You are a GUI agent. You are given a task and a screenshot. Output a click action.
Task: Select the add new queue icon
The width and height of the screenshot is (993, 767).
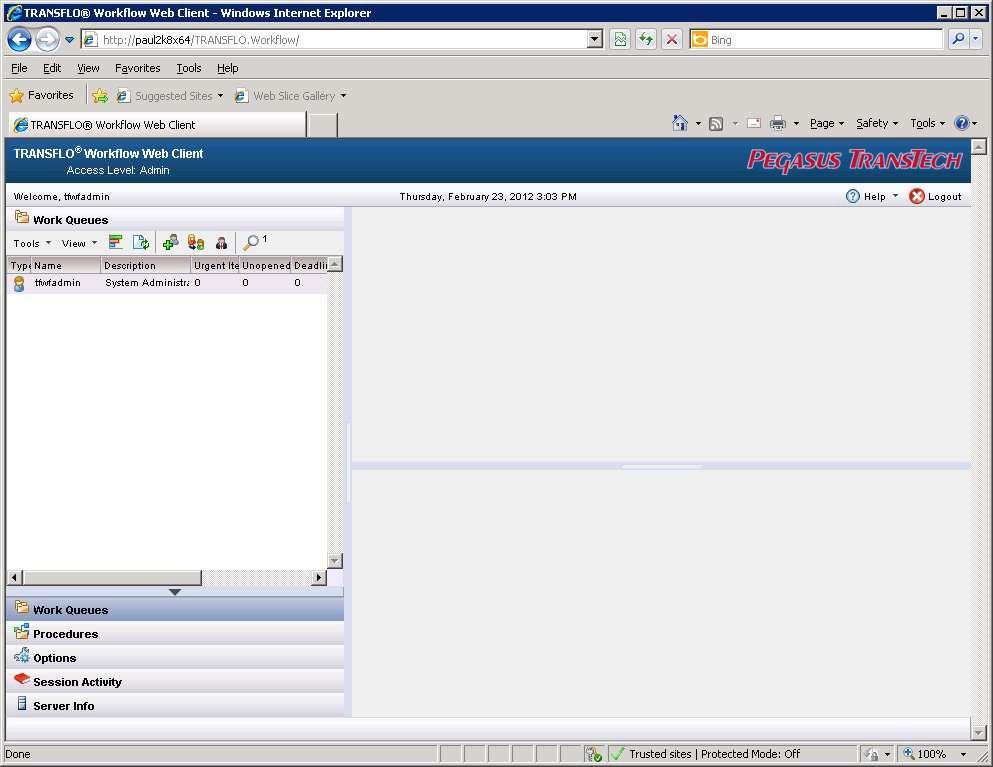170,242
